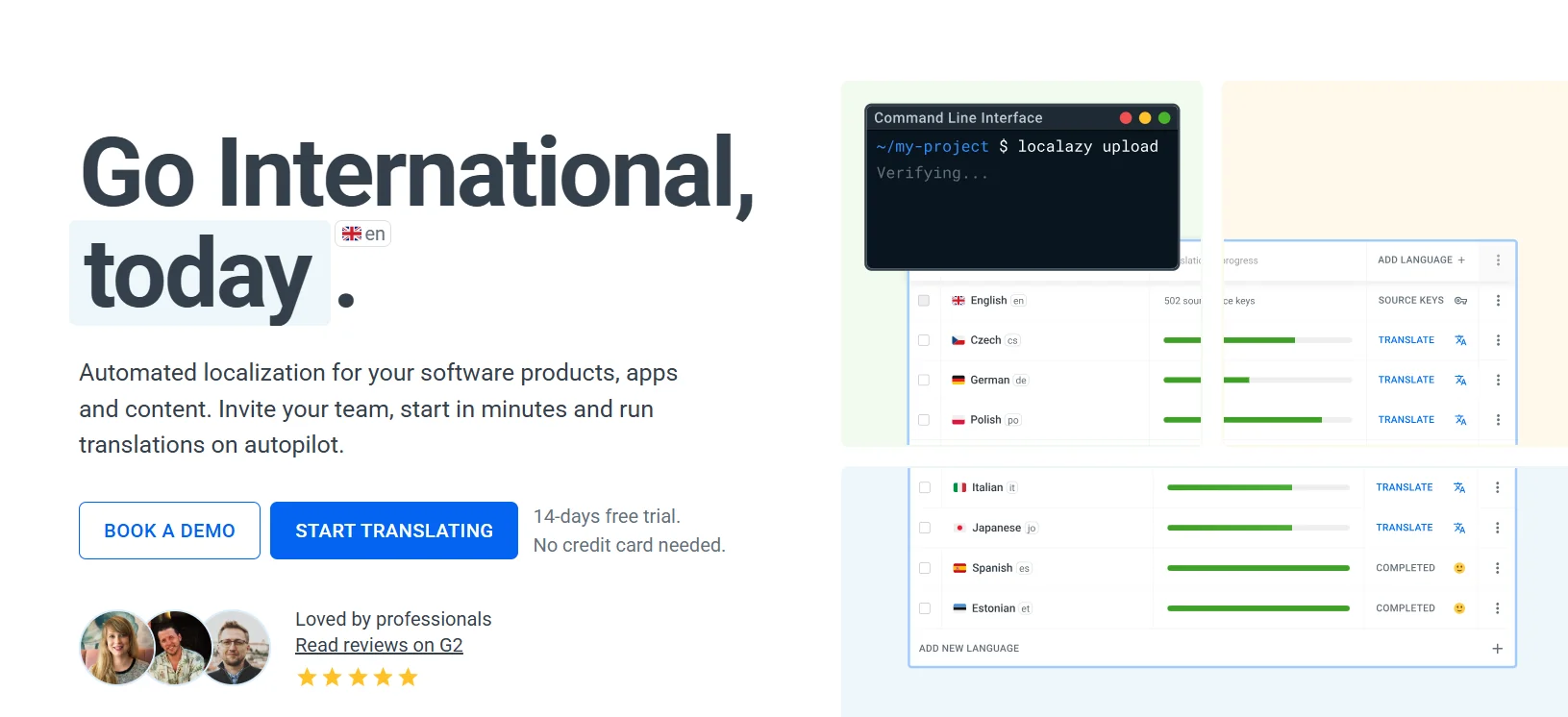1568x717 pixels.
Task: Click the Estonian translation progress bar
Action: tap(1257, 608)
